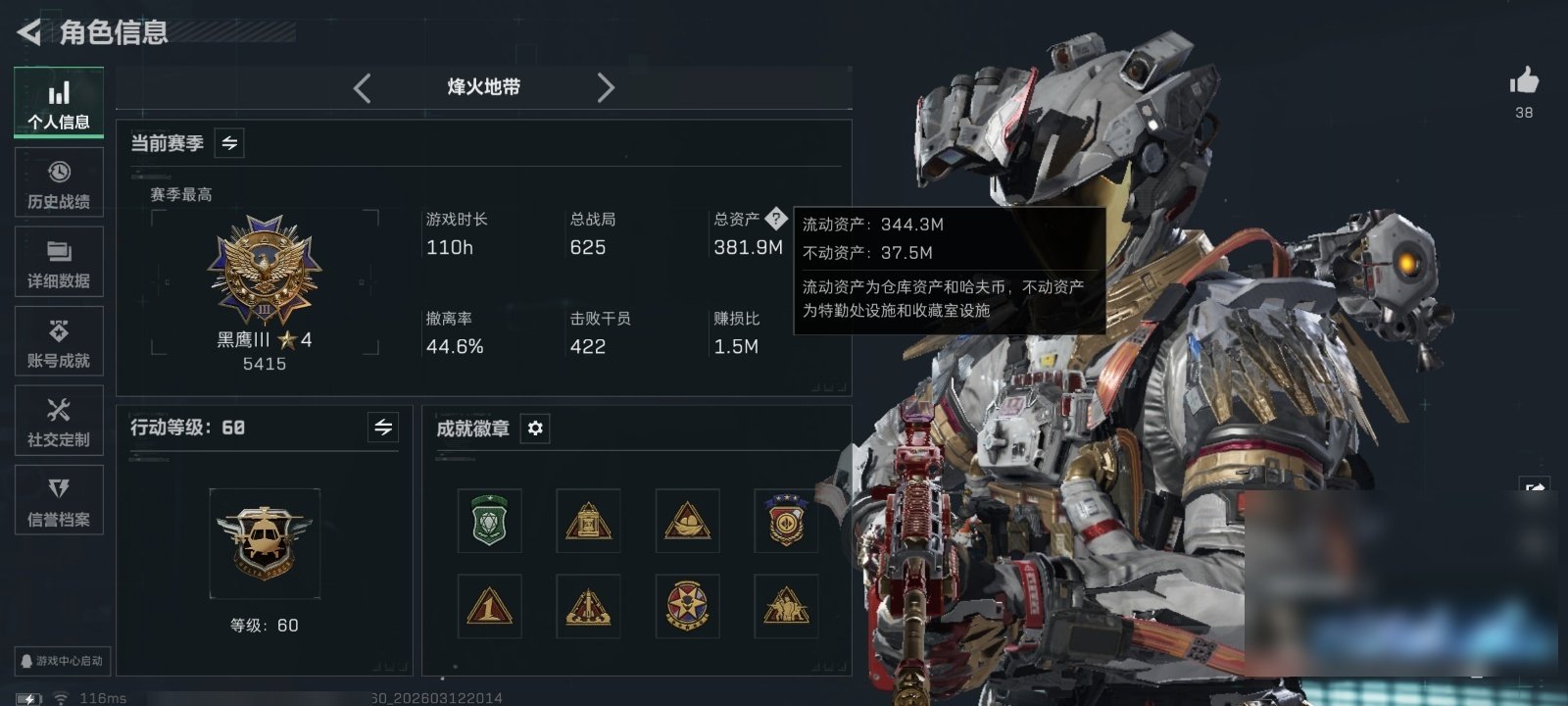Open the 社交定制 sidebar icon

(x=59, y=421)
